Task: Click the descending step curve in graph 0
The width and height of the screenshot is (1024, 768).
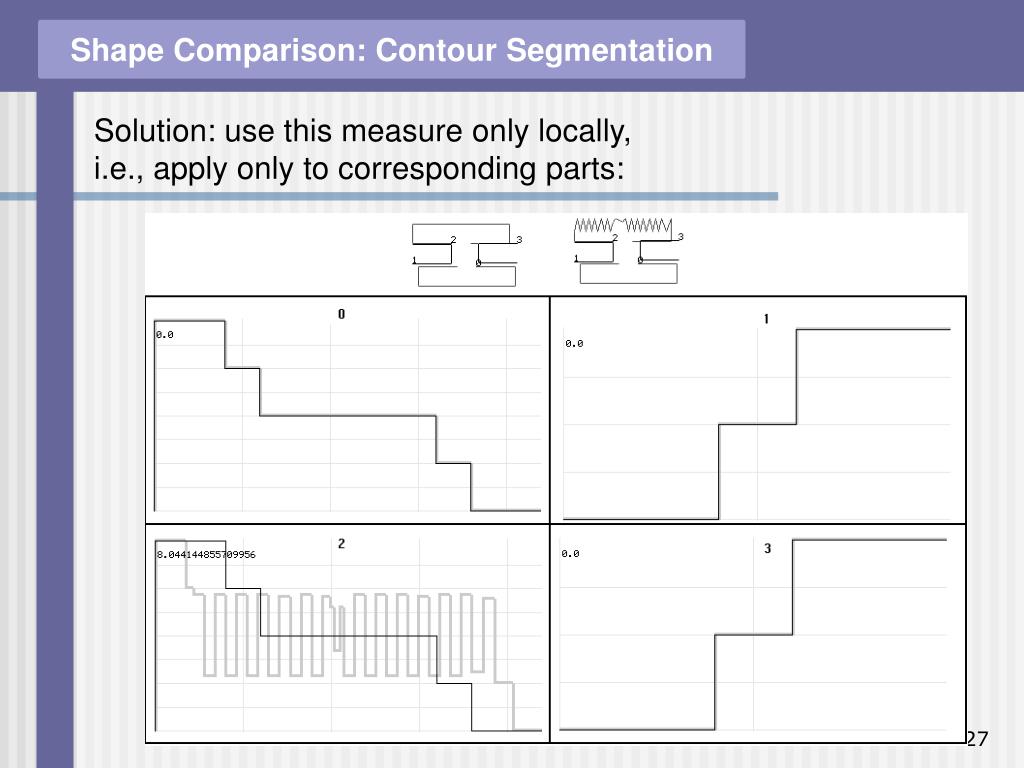Action: point(347,415)
